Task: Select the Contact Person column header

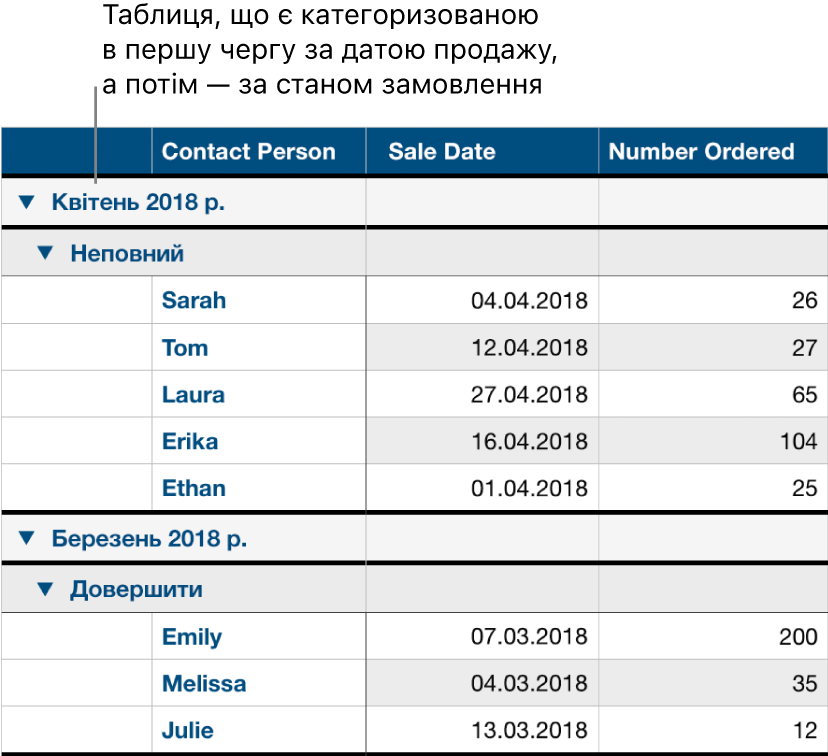Action: (249, 152)
